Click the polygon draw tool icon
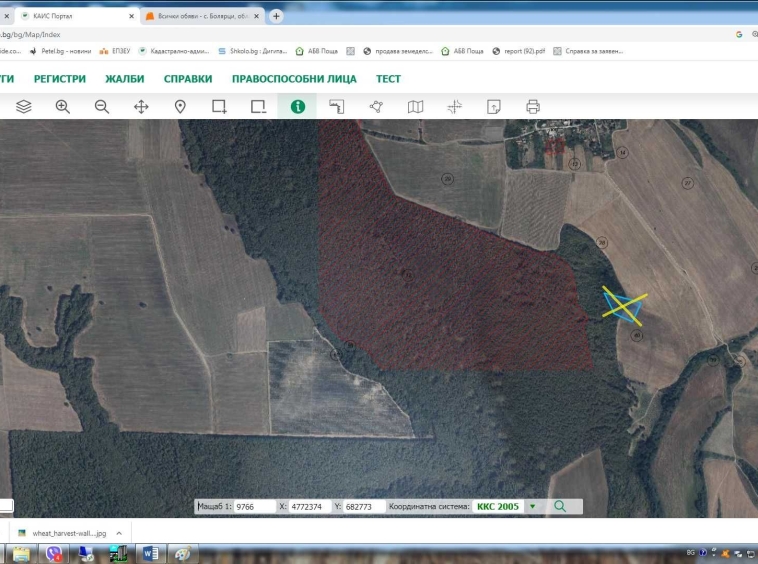758x564 pixels. [376, 107]
